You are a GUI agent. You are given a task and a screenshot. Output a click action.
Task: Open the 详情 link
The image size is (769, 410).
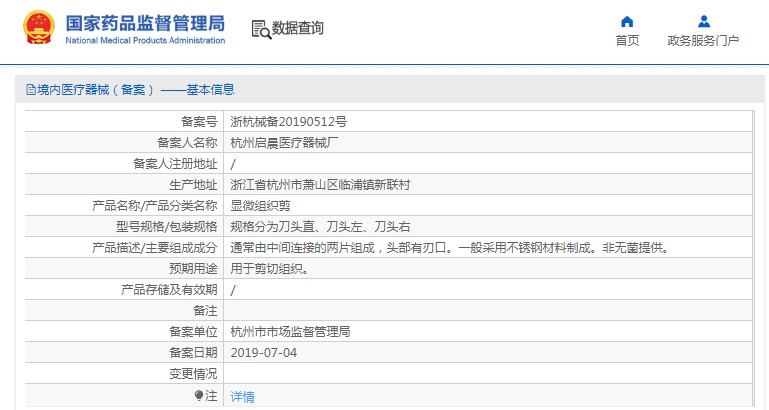pos(242,396)
